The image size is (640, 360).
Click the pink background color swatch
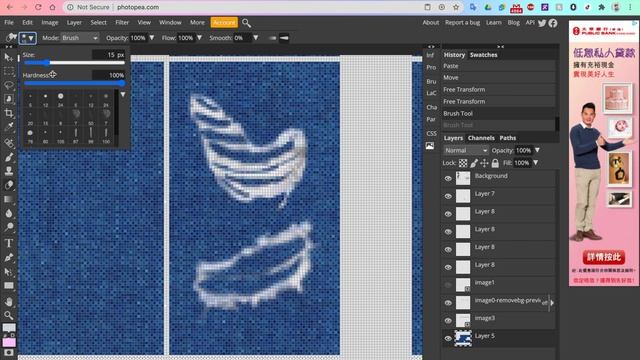tap(9, 342)
